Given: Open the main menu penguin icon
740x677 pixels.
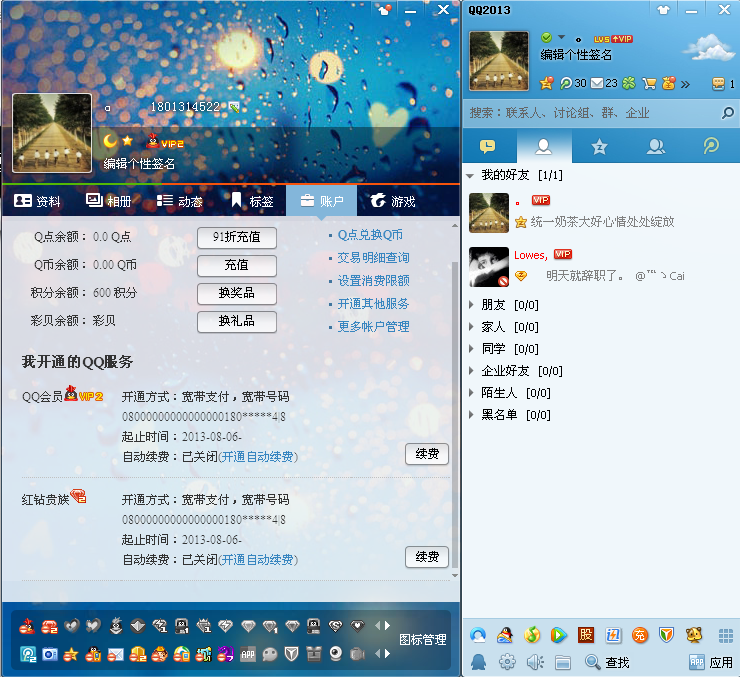Looking at the screenshot, I should click(478, 662).
